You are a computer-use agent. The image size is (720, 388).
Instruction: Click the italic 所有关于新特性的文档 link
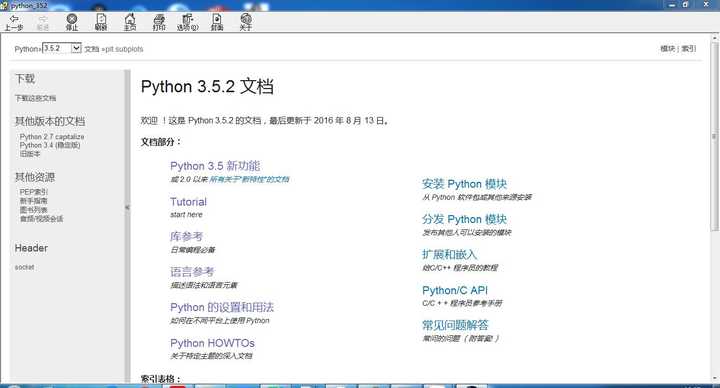[x=249, y=179]
